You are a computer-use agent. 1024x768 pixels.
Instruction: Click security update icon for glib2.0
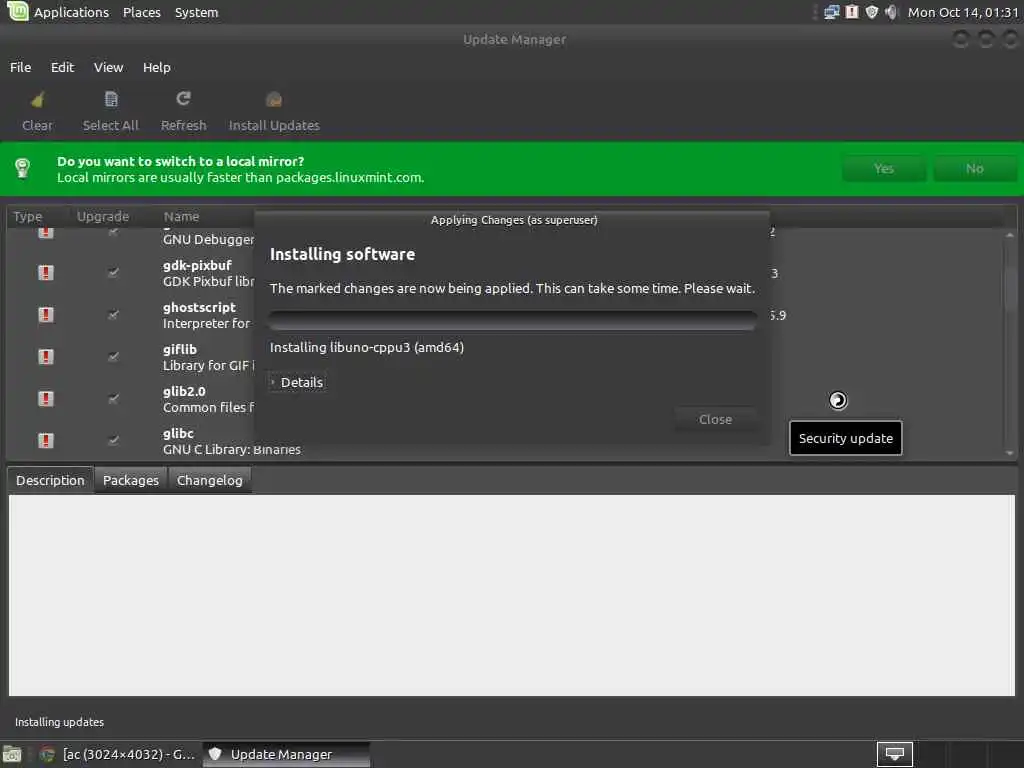pyautogui.click(x=46, y=398)
